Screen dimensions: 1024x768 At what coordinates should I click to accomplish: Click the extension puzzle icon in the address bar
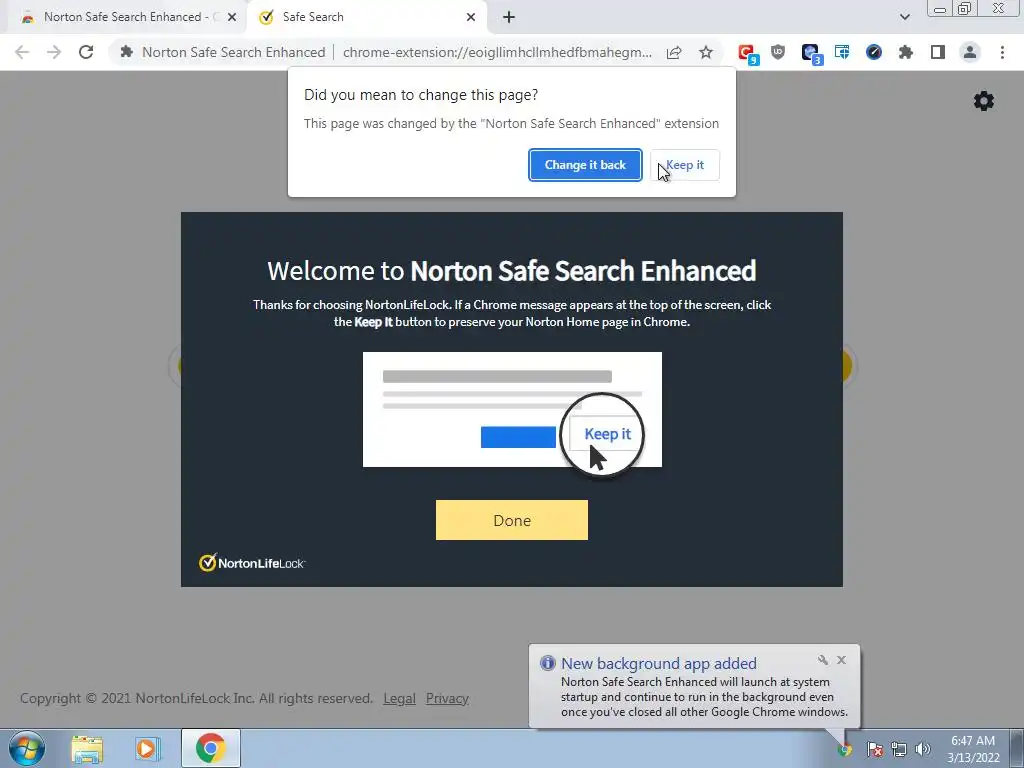tap(127, 52)
